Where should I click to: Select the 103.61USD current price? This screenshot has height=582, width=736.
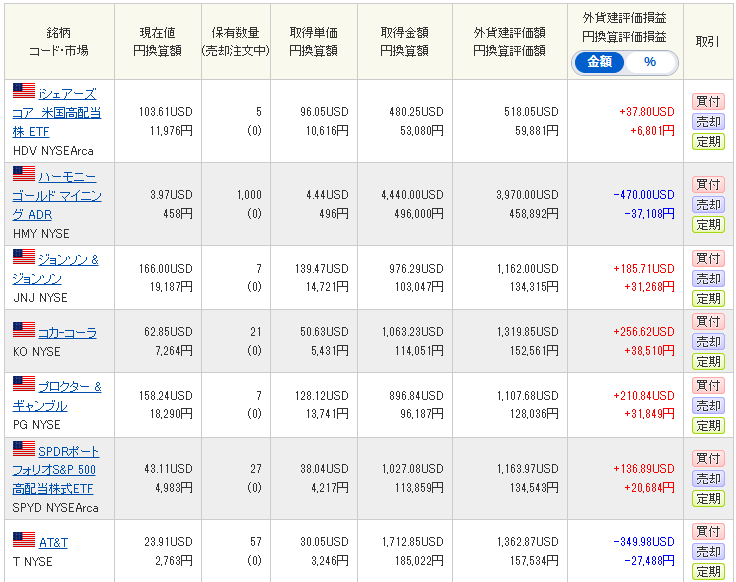coord(166,112)
